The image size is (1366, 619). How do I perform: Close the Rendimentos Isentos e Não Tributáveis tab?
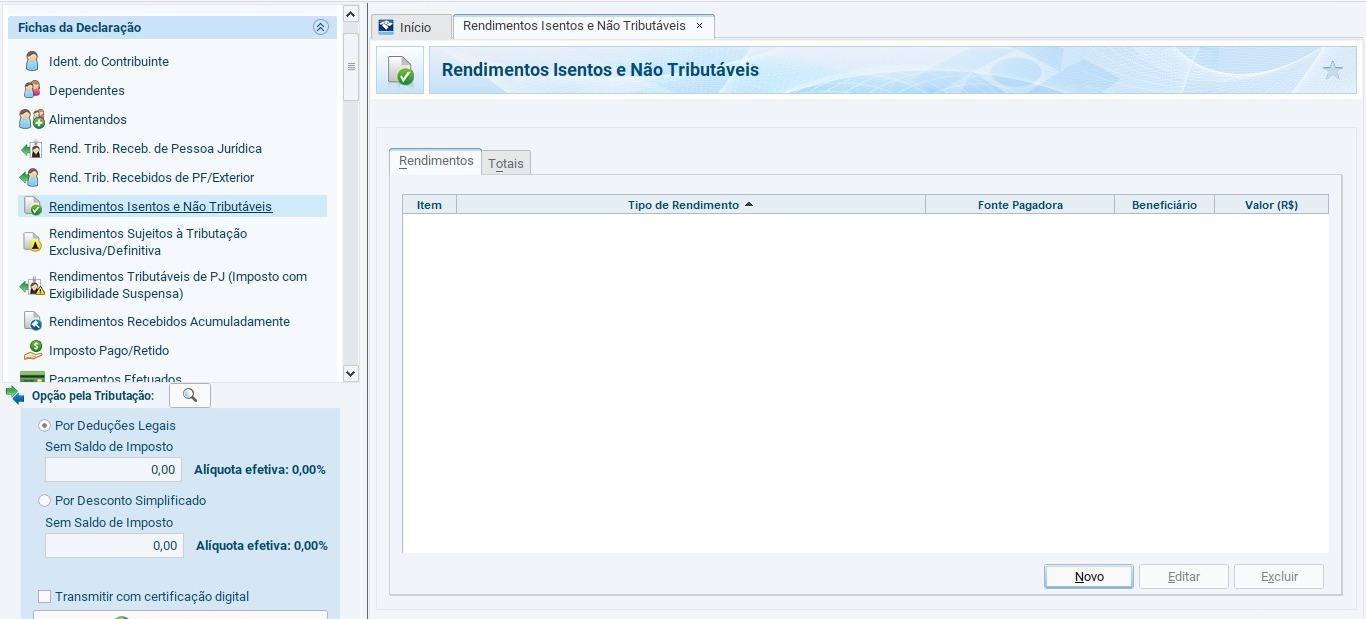[699, 26]
